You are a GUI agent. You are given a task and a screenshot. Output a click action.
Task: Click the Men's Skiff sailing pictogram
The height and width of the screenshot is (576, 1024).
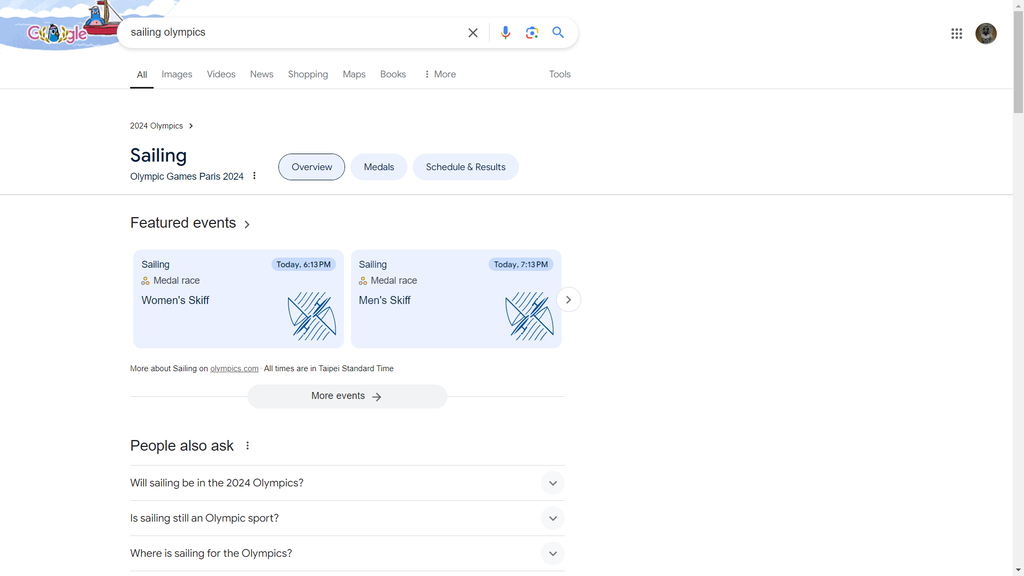[530, 316]
